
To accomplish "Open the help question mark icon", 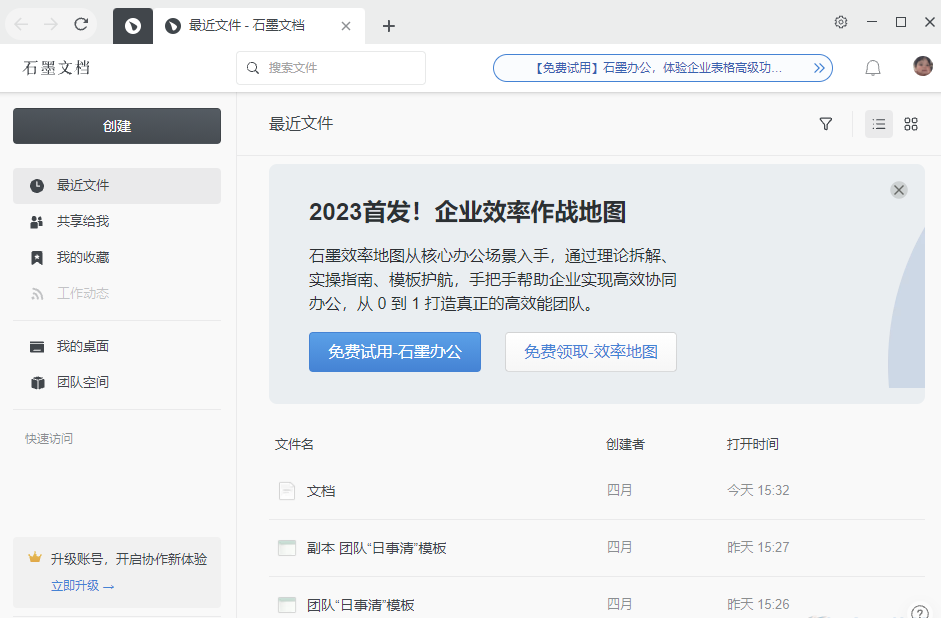I will (x=919, y=611).
